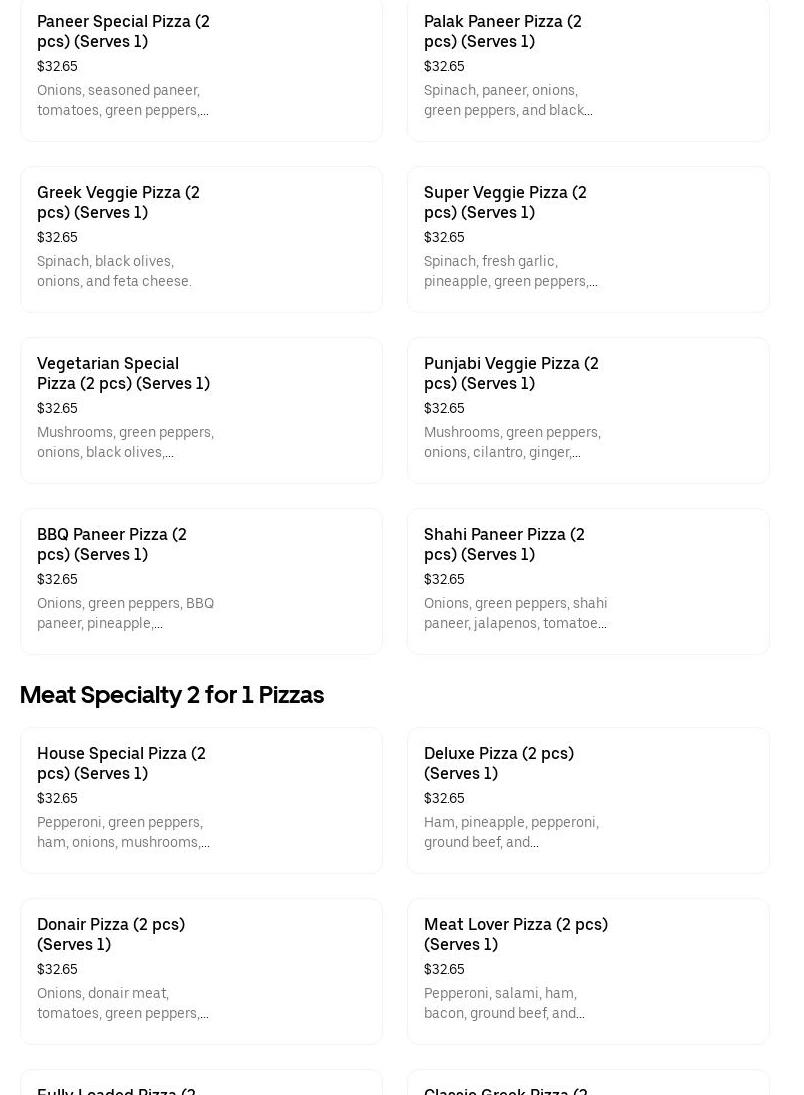Click the Deluxe Pizza $32.65 price

coord(444,798)
